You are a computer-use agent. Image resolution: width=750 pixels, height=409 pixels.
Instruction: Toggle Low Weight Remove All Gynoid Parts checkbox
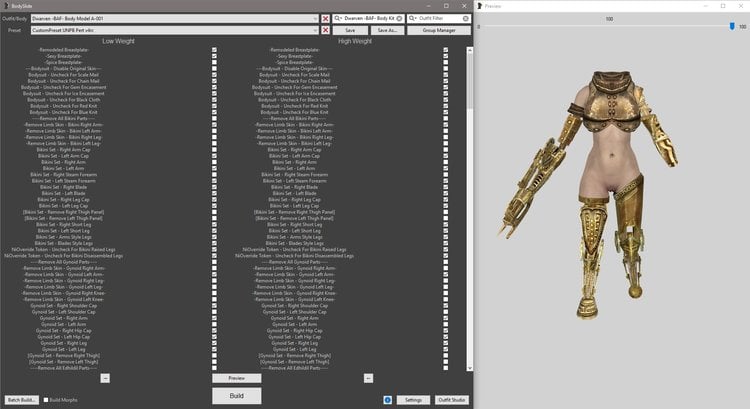click(214, 262)
